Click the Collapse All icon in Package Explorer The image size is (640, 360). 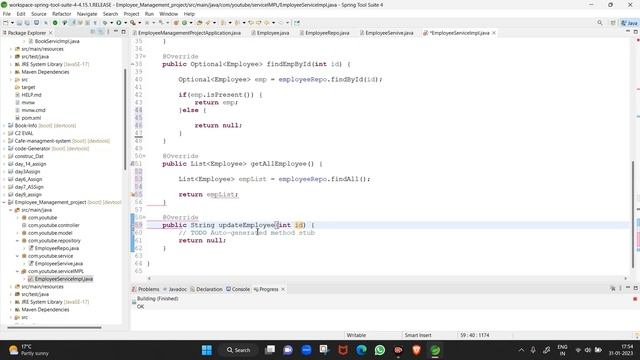pyautogui.click(x=93, y=32)
